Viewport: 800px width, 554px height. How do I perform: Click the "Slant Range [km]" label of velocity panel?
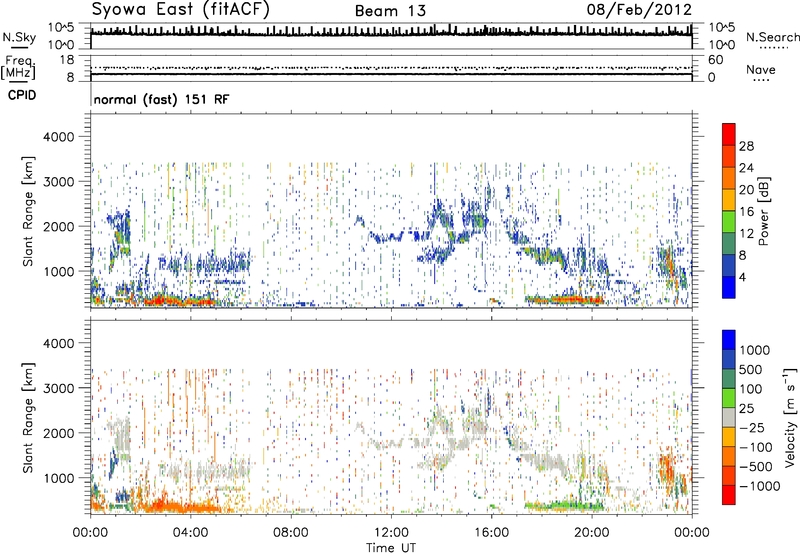pos(28,418)
